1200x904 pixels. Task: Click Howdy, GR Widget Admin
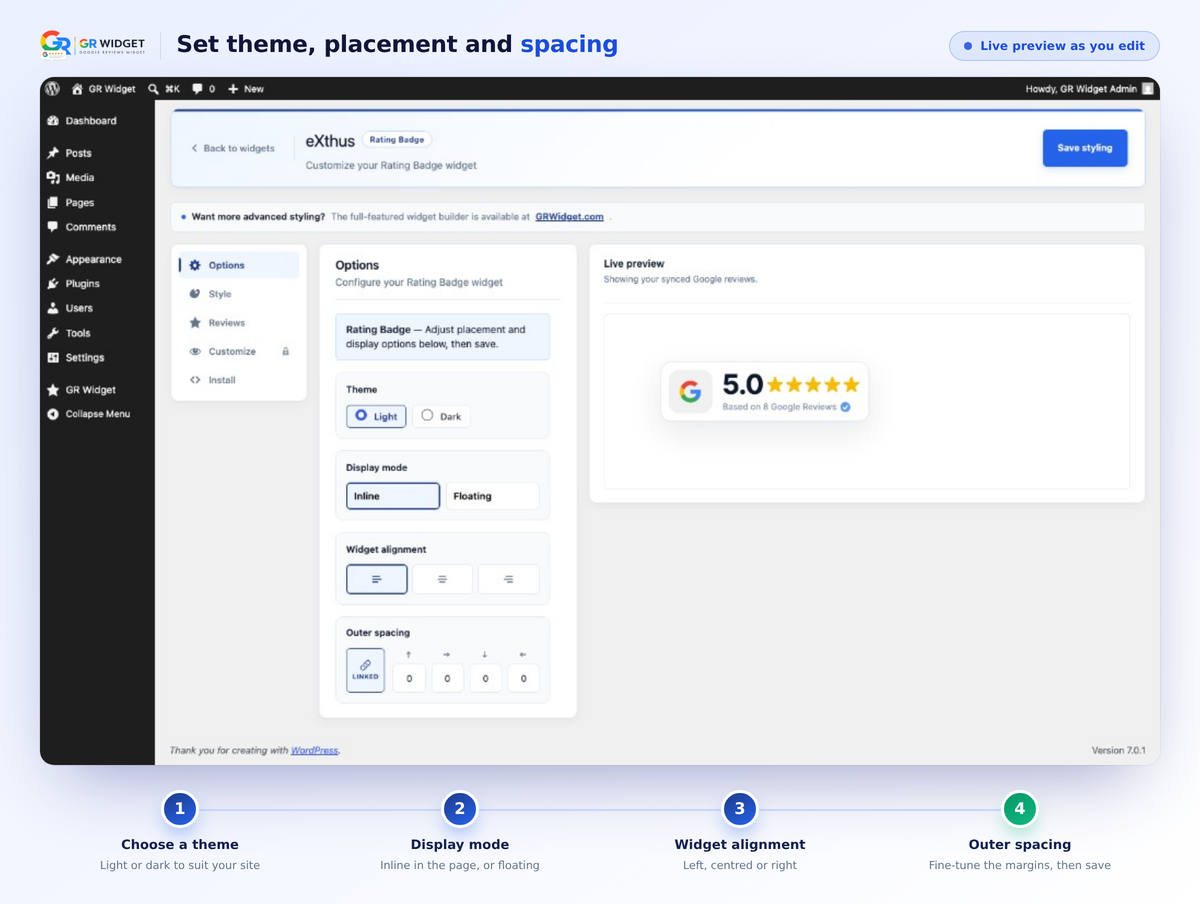[x=1081, y=89]
